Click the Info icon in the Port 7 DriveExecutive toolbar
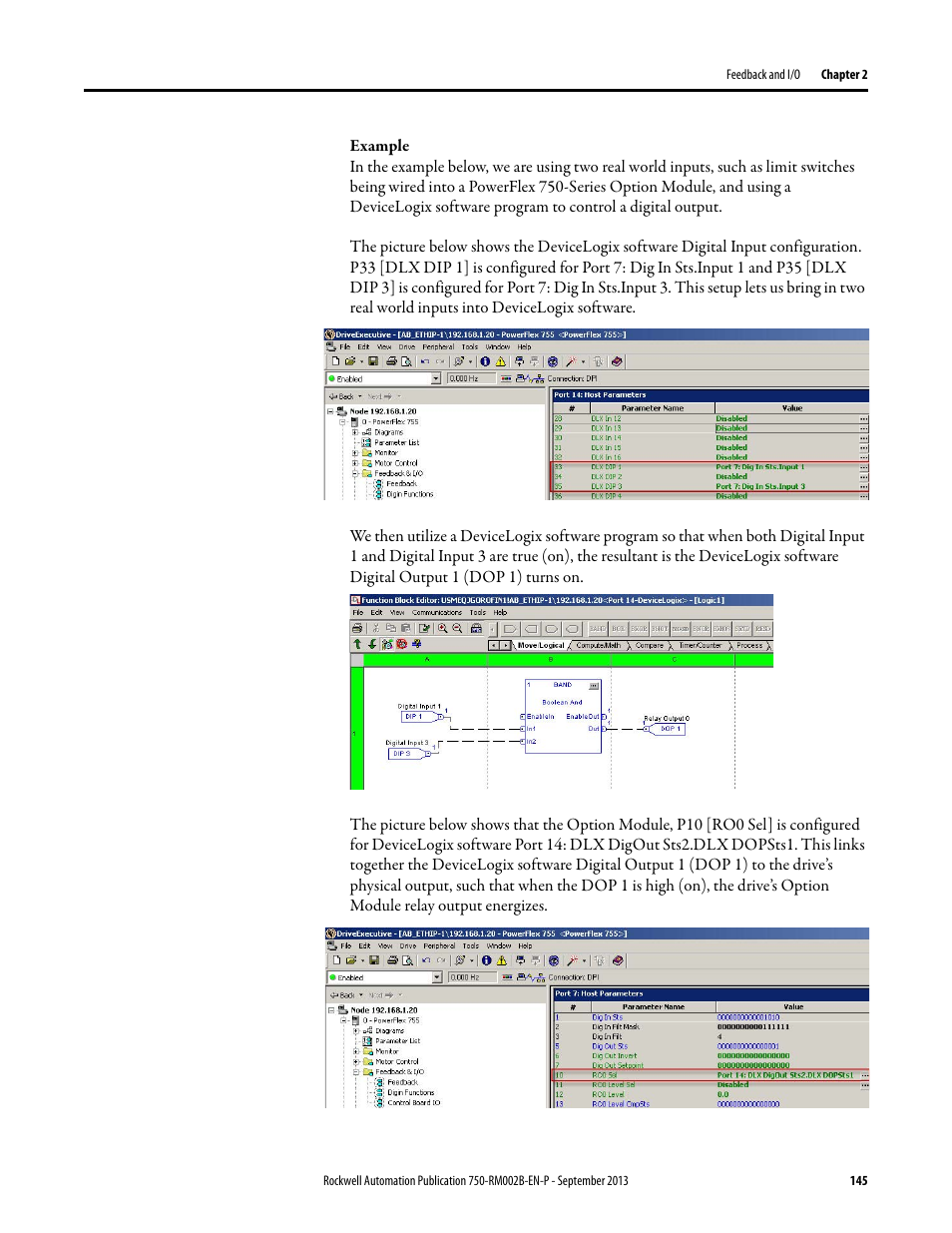The image size is (952, 1233). 486,960
